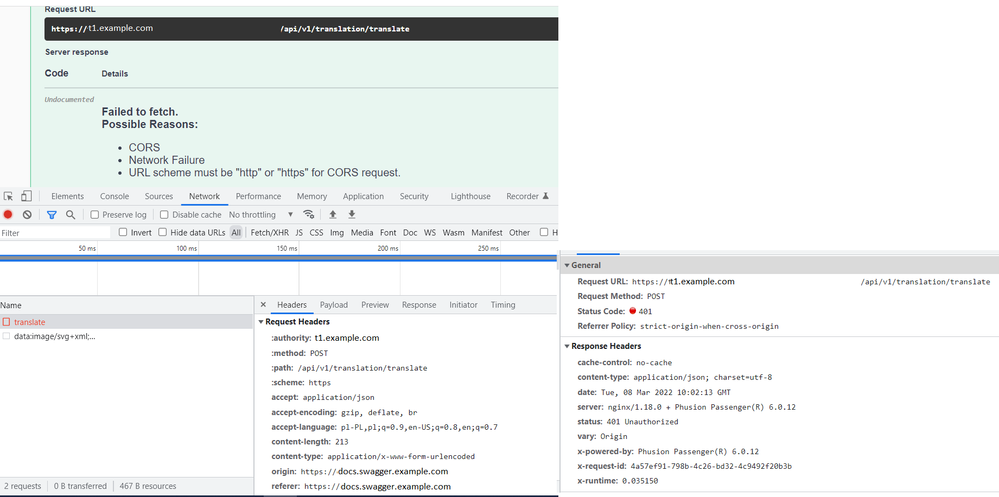Toggle the device toolbar icon

click(x=26, y=197)
